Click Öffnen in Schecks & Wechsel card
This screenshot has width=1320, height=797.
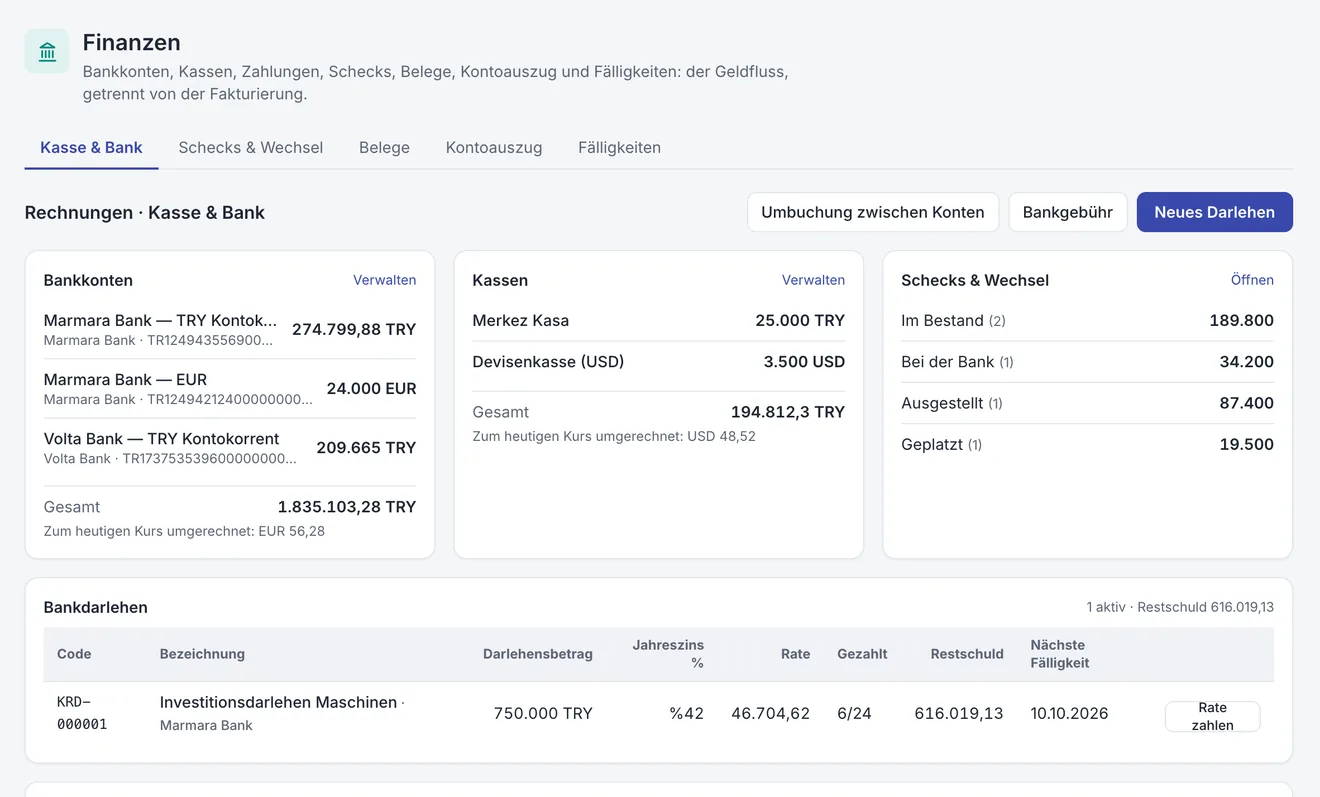[x=1252, y=280]
